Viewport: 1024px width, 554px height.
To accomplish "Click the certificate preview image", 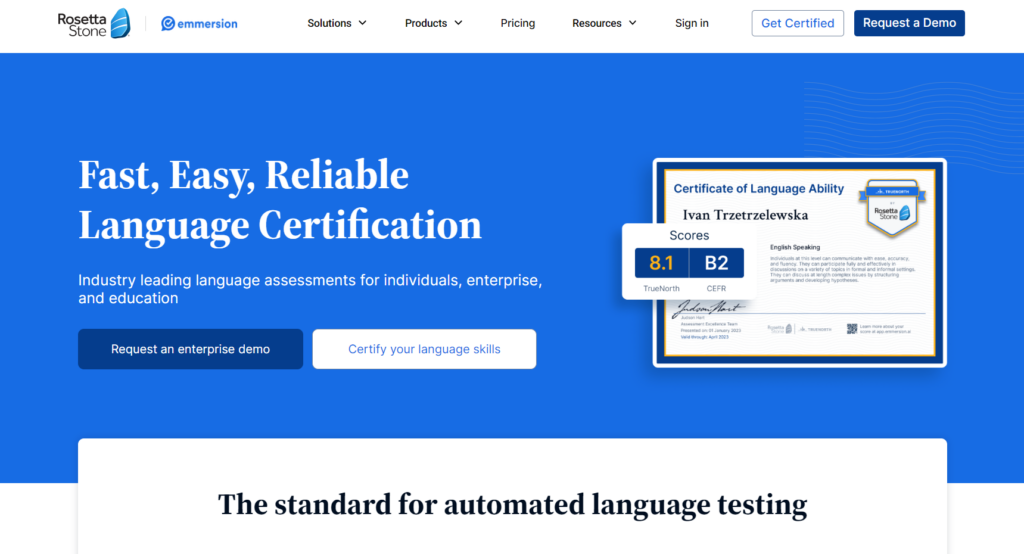I will point(799,263).
